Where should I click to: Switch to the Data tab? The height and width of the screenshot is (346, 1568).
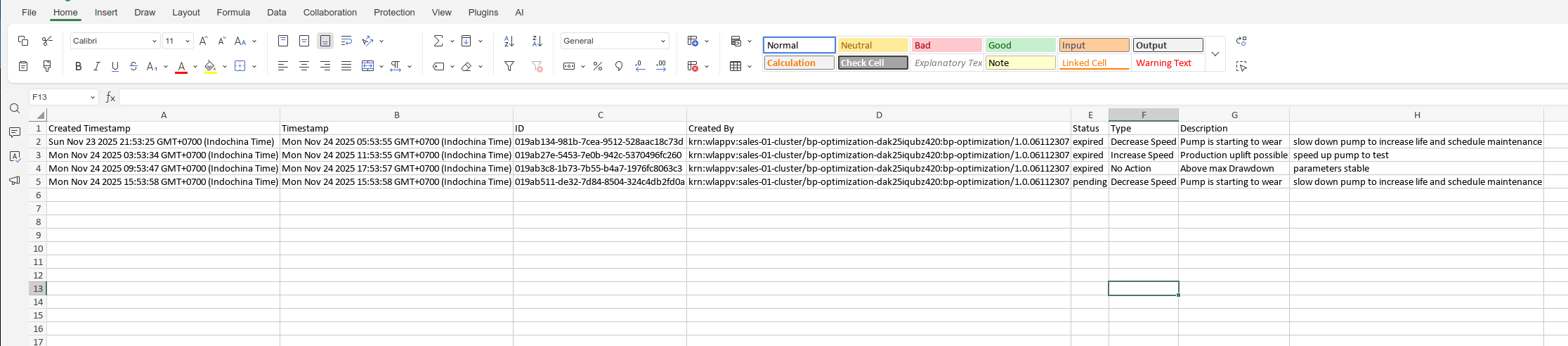tap(276, 12)
